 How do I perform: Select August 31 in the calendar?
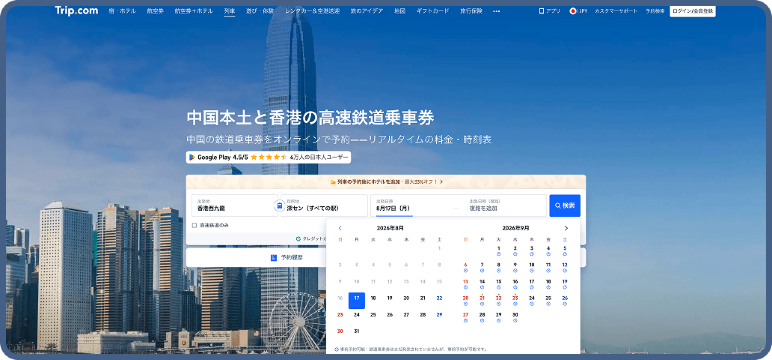pos(356,331)
